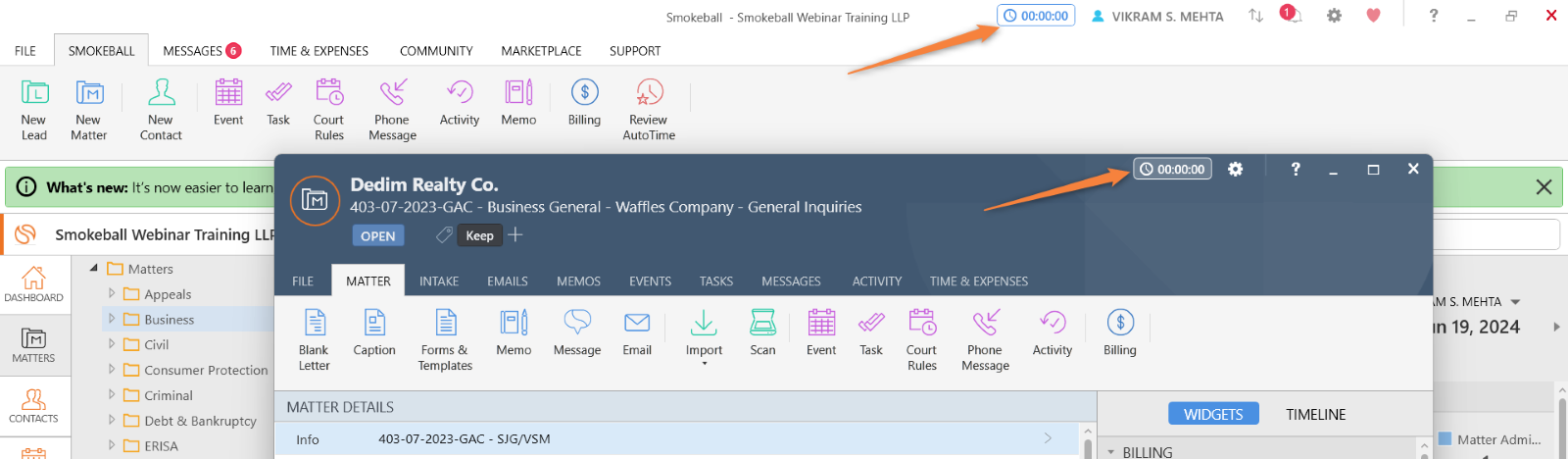Switch to EVENTS tab in matter window

(651, 281)
